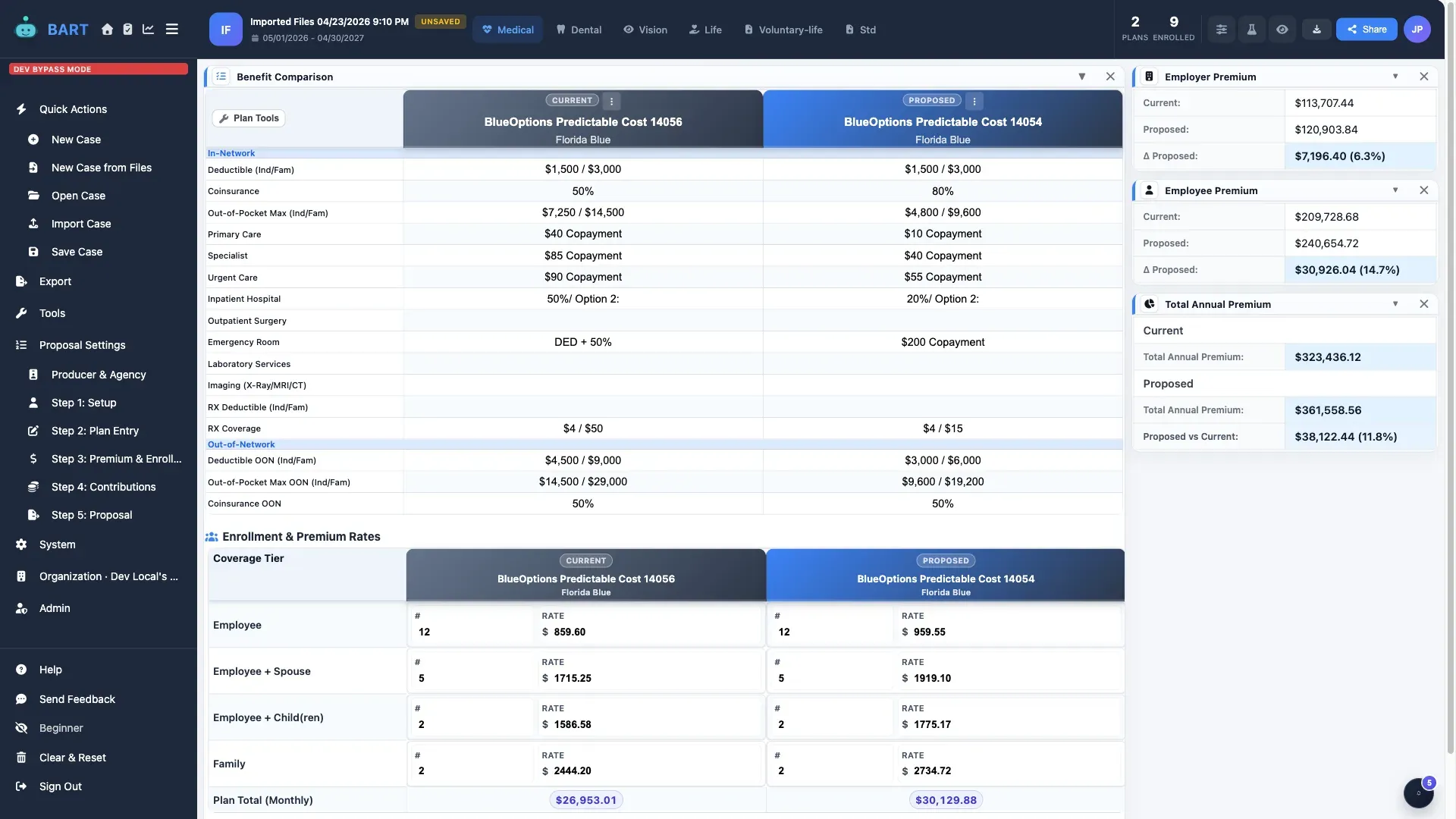
Task: Click the BART robot logo
Action: [26, 28]
